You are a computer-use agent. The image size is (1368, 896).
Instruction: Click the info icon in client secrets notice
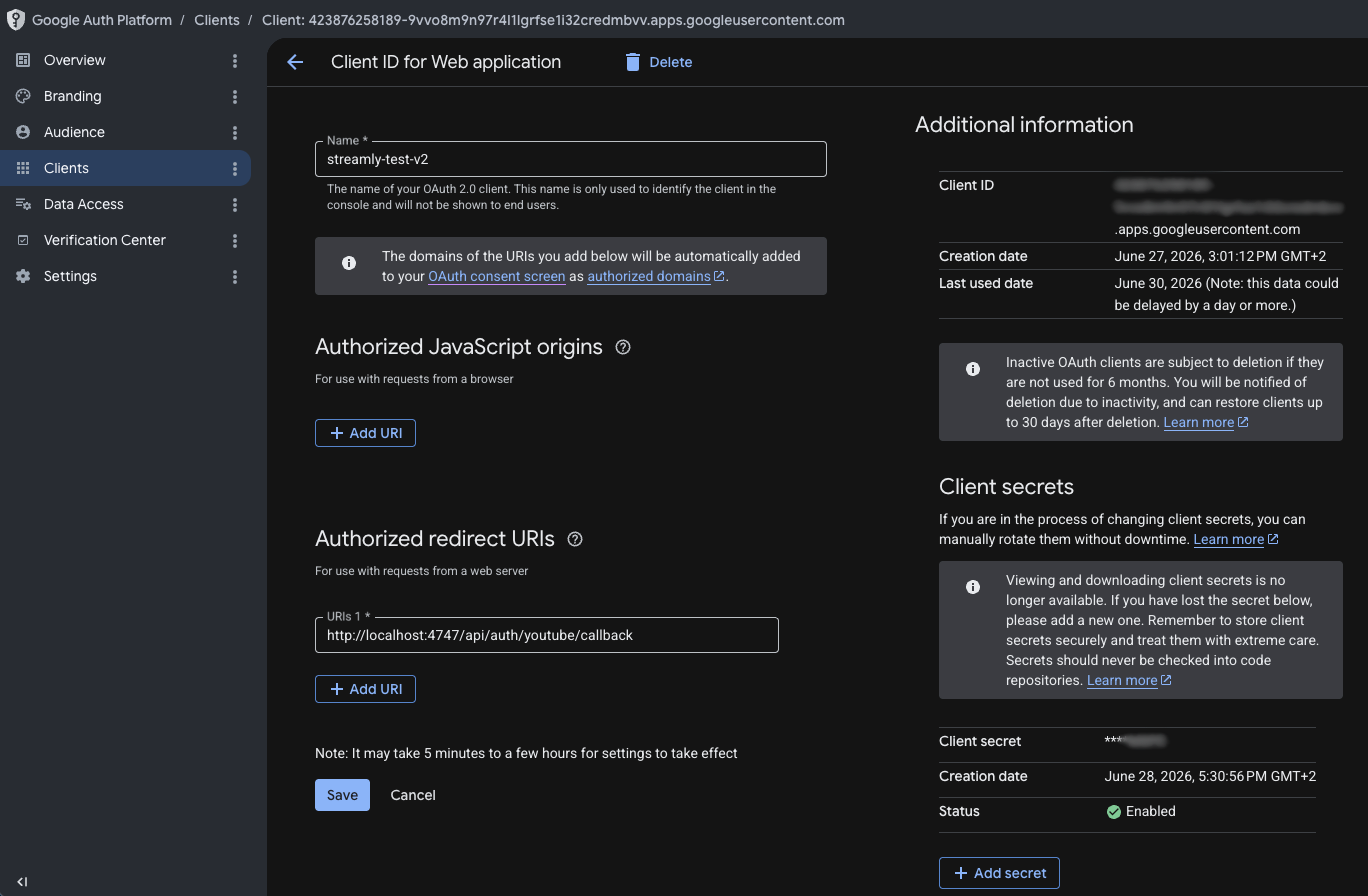pyautogui.click(x=973, y=587)
